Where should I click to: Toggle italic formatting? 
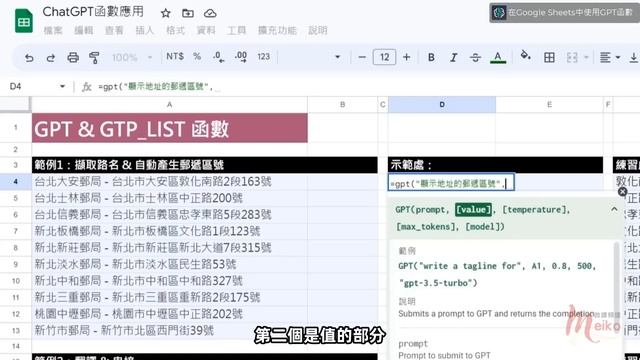[453, 58]
